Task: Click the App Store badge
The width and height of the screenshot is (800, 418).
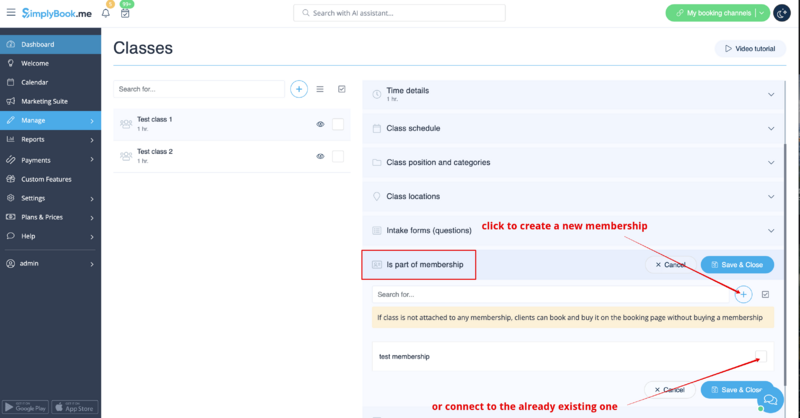Action: pos(74,407)
